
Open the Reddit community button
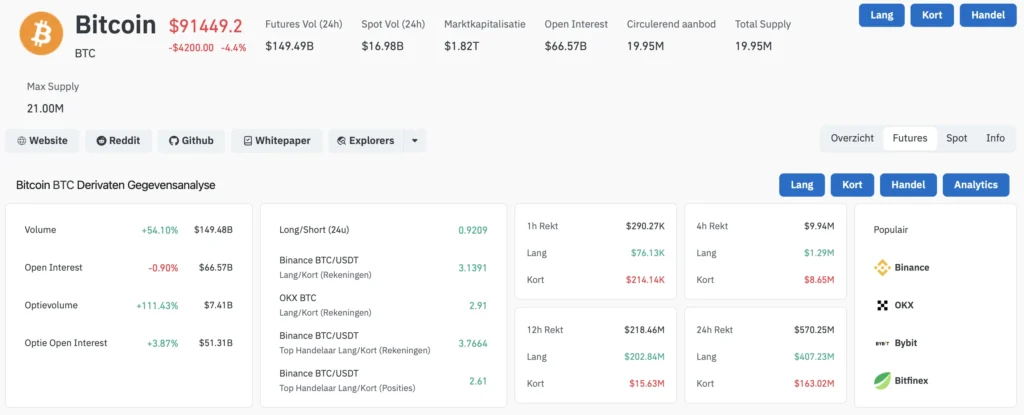118,141
